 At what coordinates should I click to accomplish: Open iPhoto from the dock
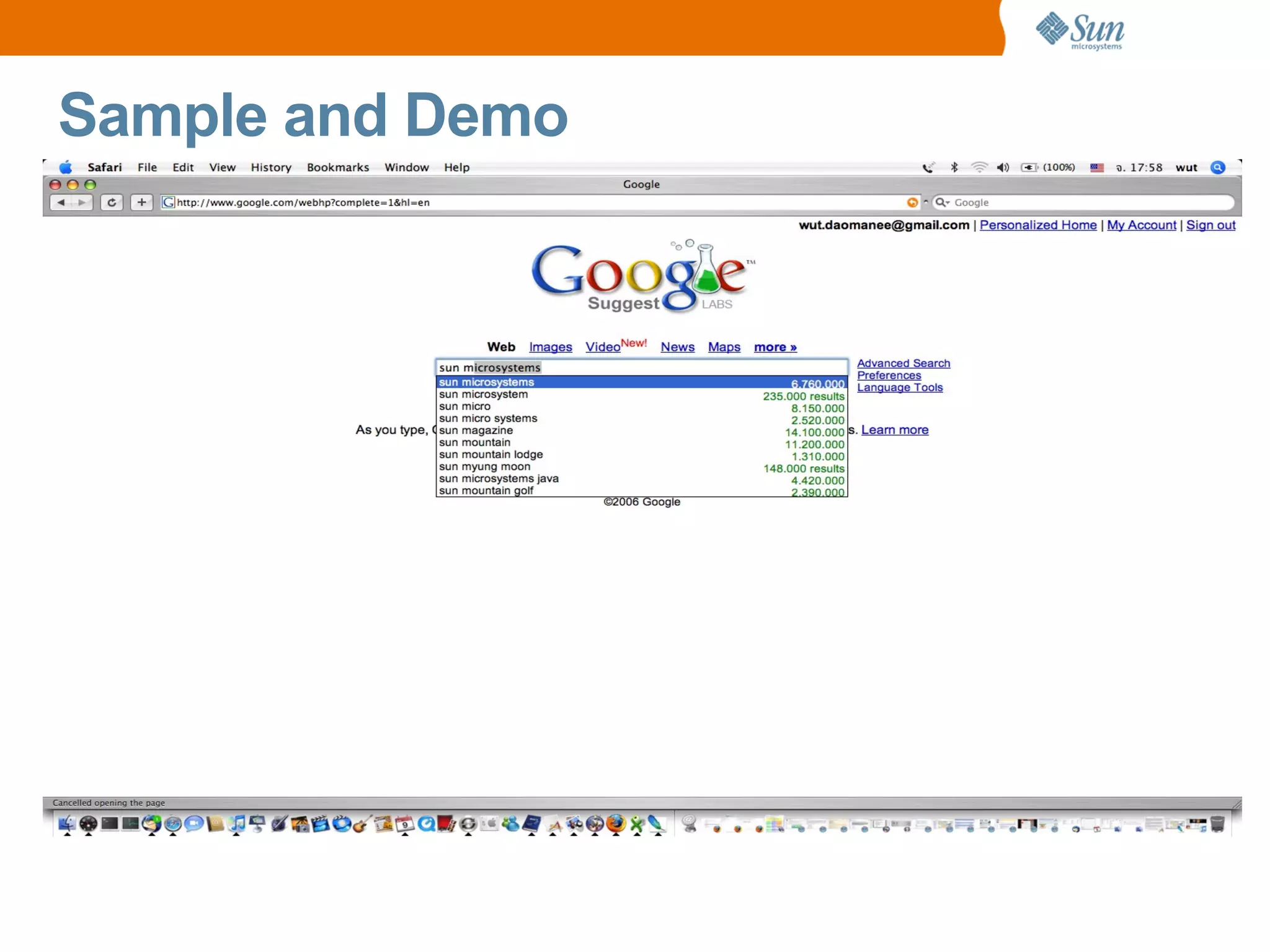coord(300,824)
